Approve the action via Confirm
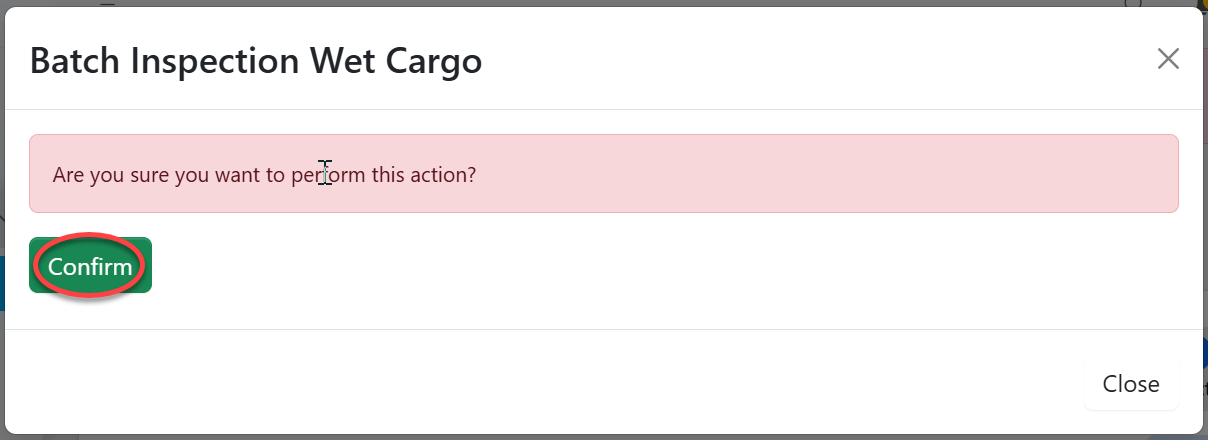 (x=90, y=267)
